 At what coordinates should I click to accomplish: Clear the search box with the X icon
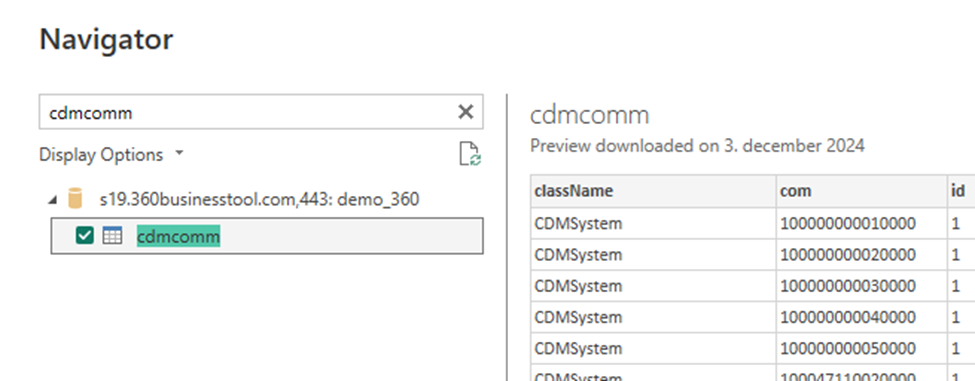click(465, 112)
